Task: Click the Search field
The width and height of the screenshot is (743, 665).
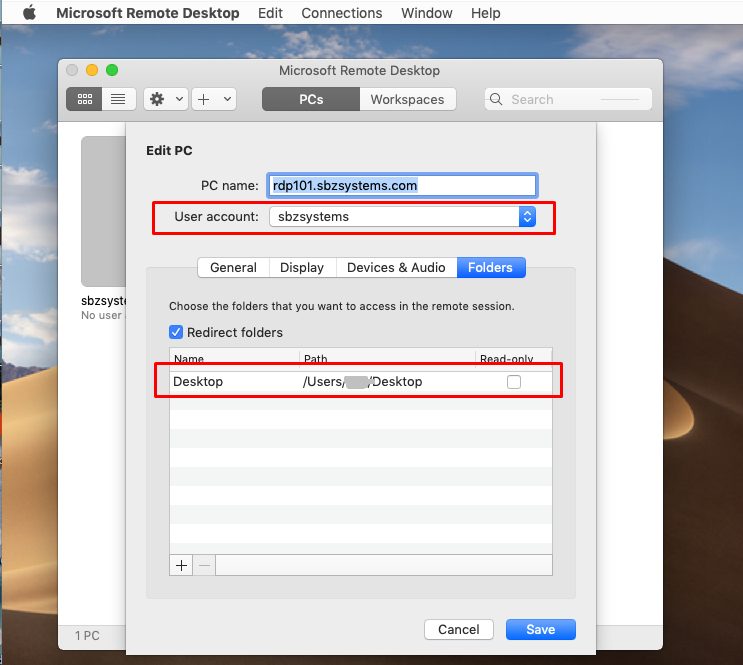Action: pyautogui.click(x=568, y=99)
